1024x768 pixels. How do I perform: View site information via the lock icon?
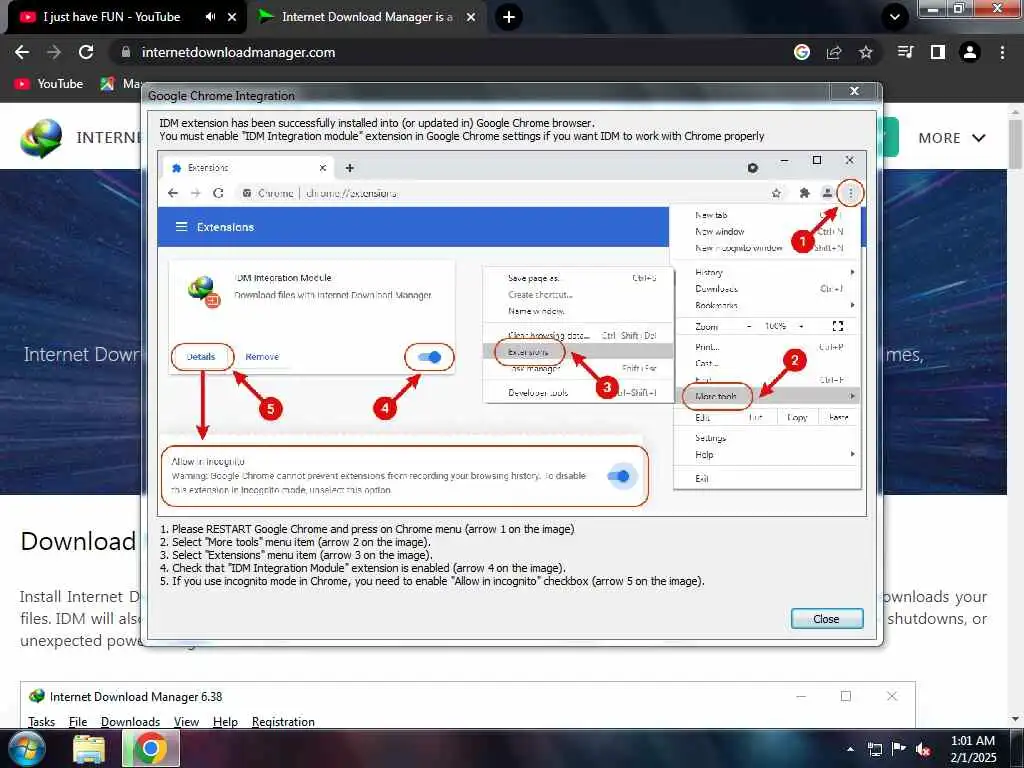126,52
